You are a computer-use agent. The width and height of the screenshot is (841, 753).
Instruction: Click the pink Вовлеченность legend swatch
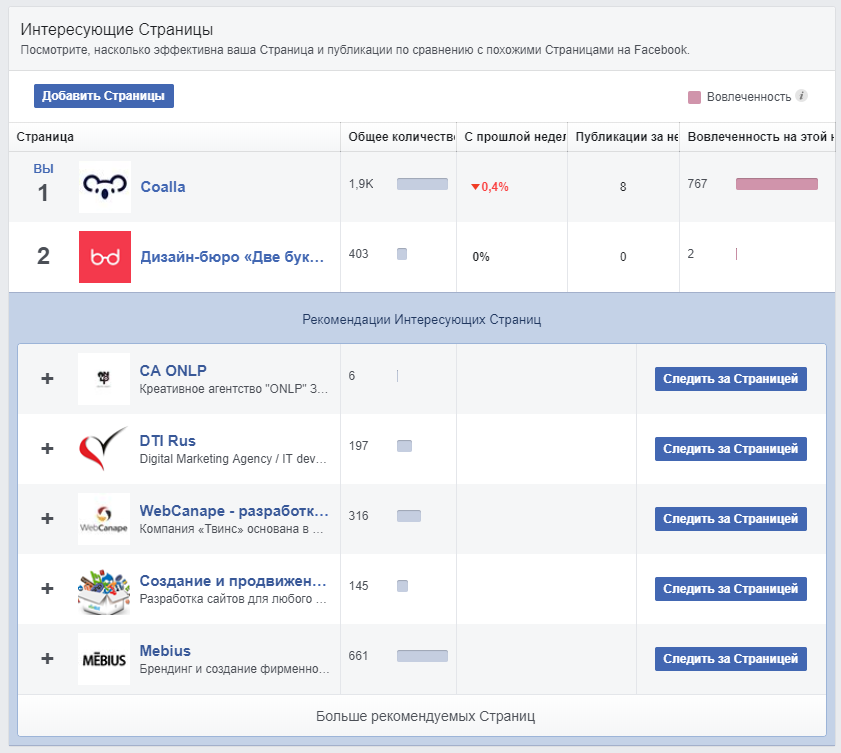coord(694,97)
